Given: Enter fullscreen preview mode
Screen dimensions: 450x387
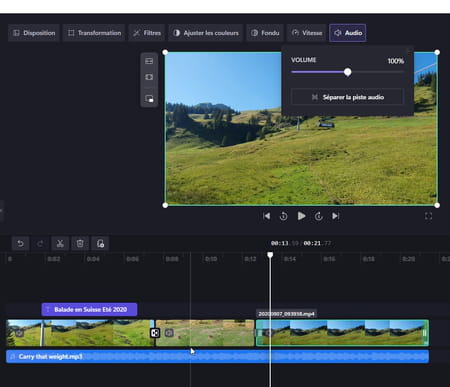Looking at the screenshot, I should click(429, 216).
